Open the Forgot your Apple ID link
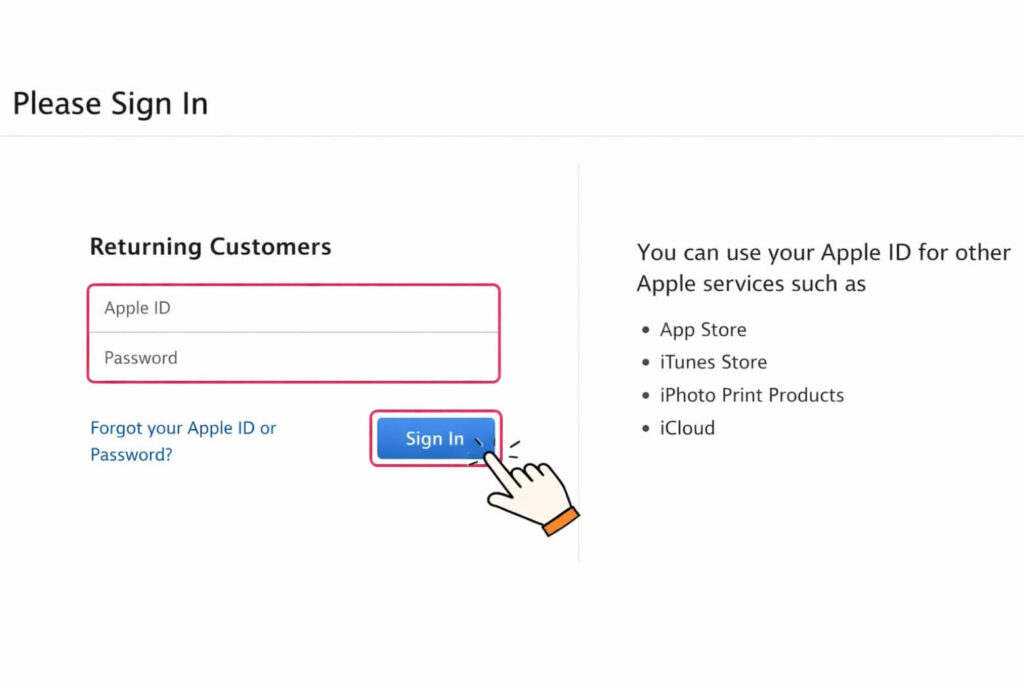 (183, 428)
